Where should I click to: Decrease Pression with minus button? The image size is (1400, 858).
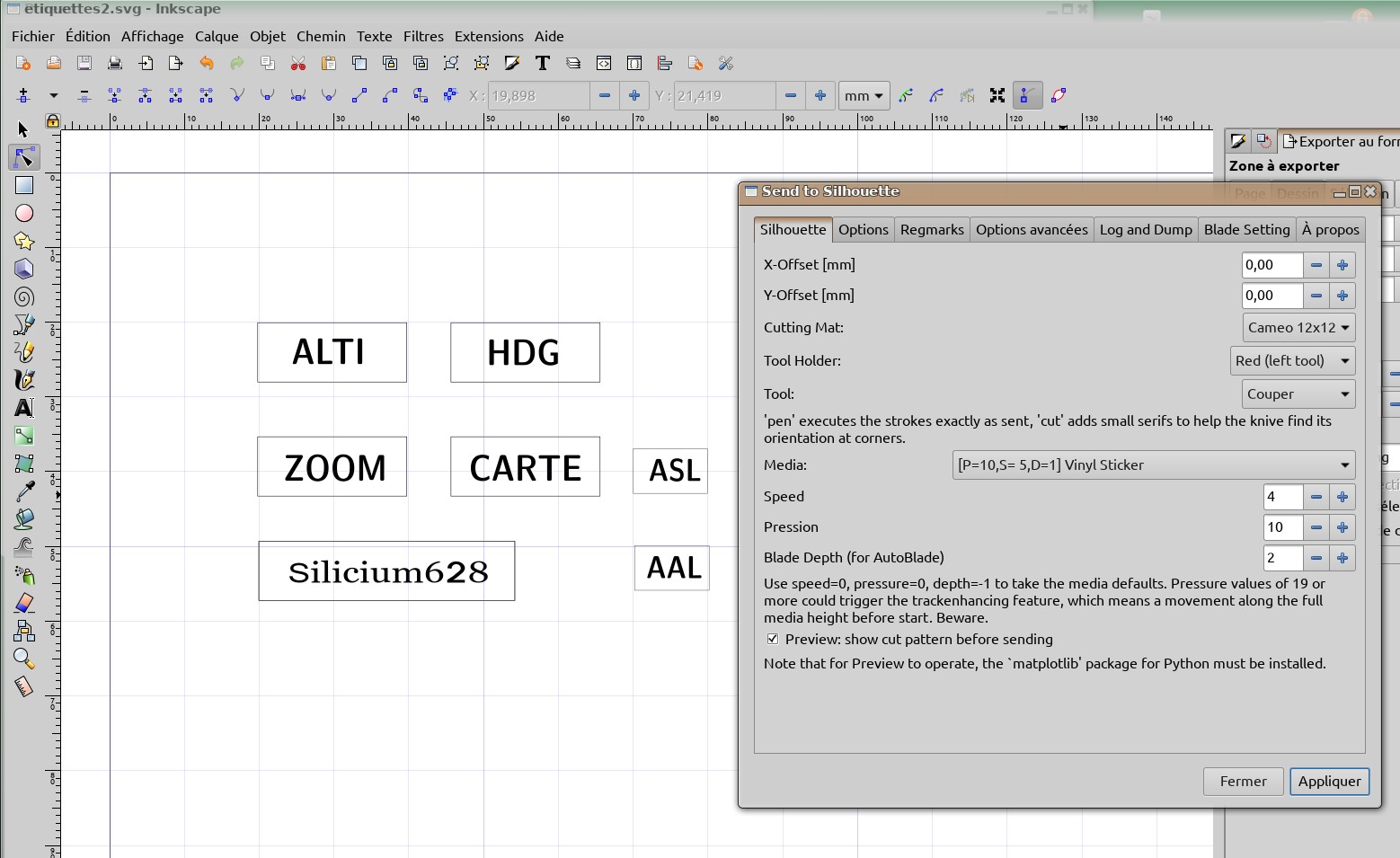(x=1316, y=527)
